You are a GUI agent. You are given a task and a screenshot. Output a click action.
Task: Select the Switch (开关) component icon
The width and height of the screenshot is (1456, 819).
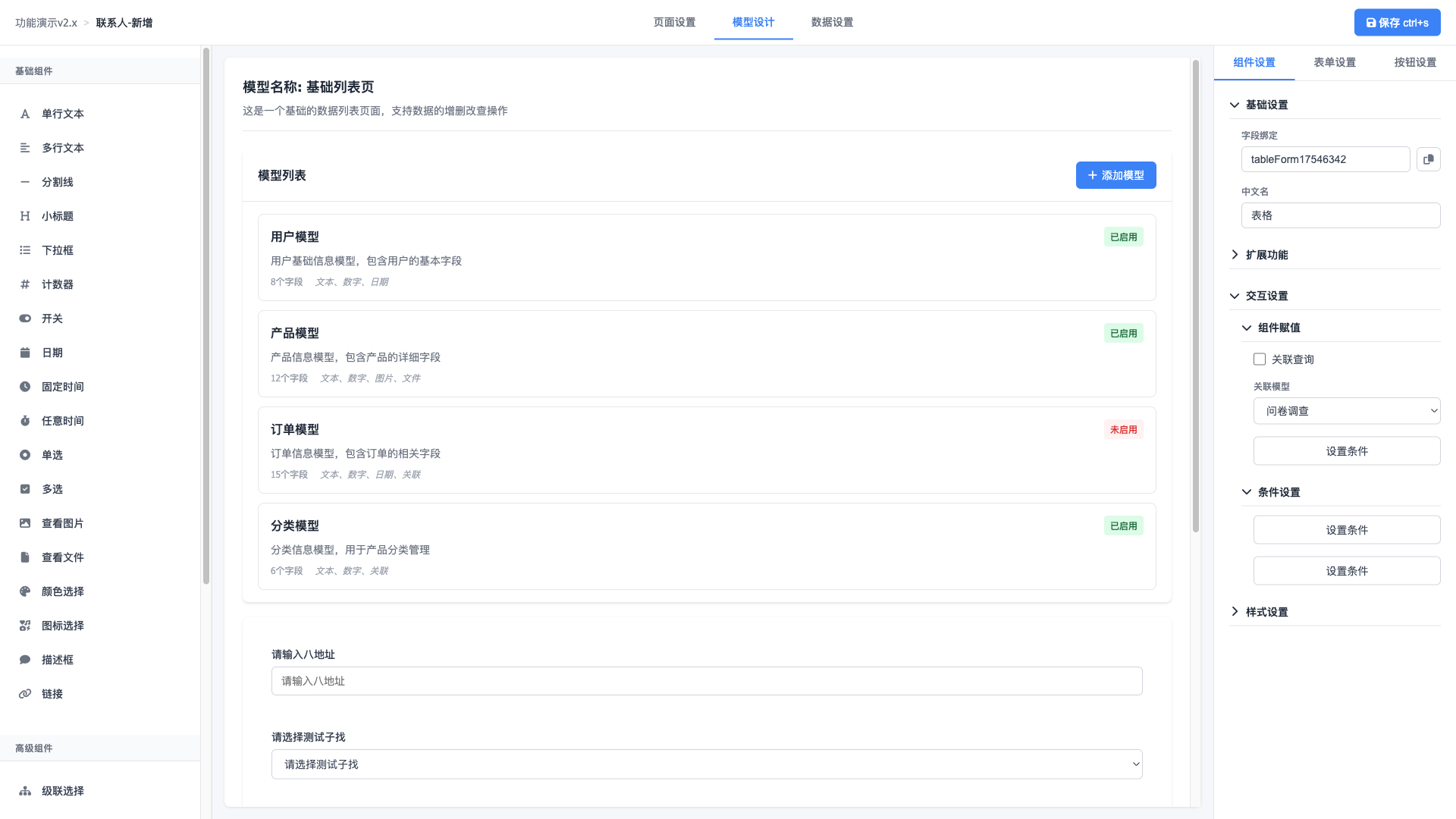coord(25,318)
